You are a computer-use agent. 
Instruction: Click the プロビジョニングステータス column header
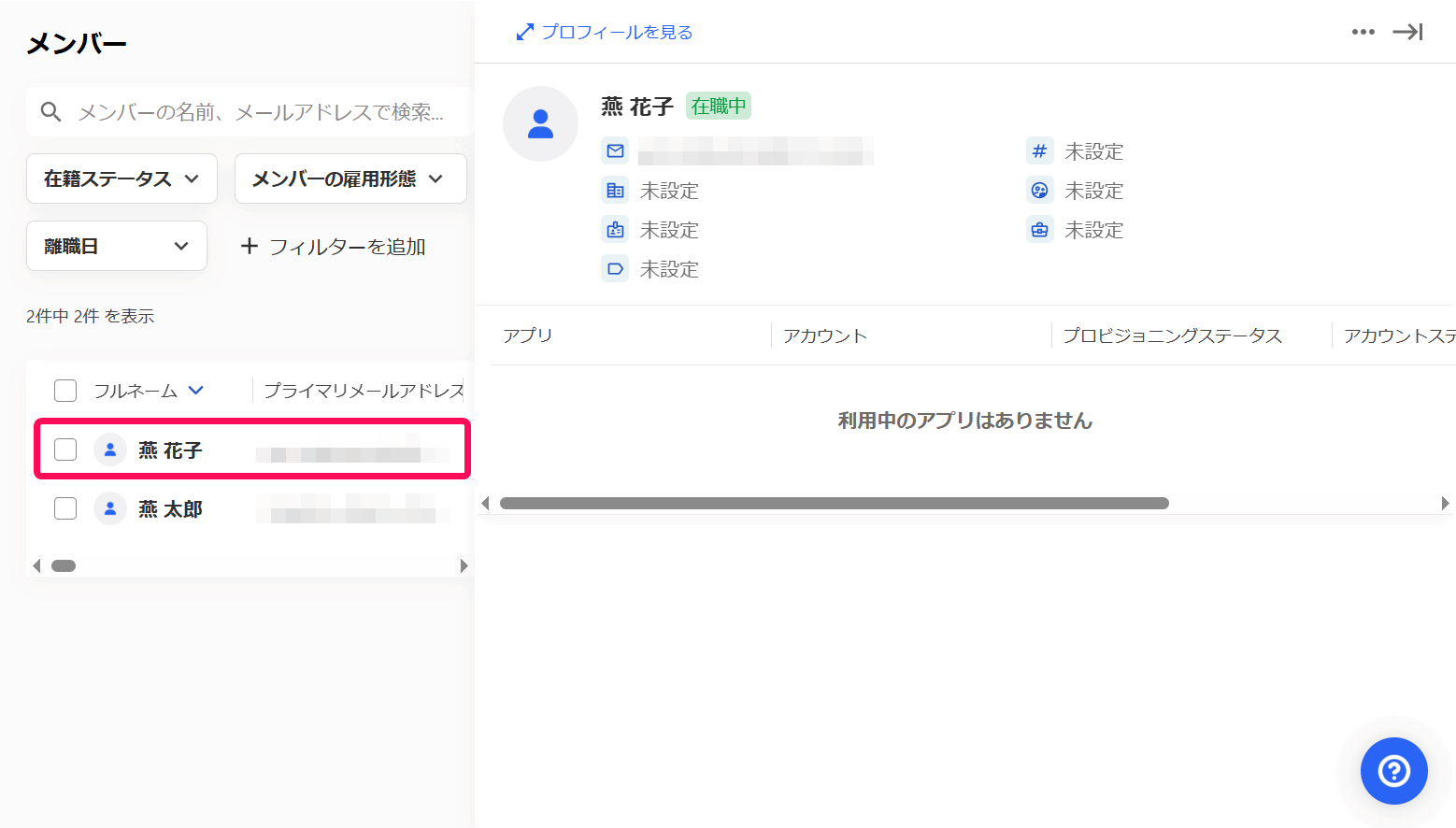pos(1172,335)
